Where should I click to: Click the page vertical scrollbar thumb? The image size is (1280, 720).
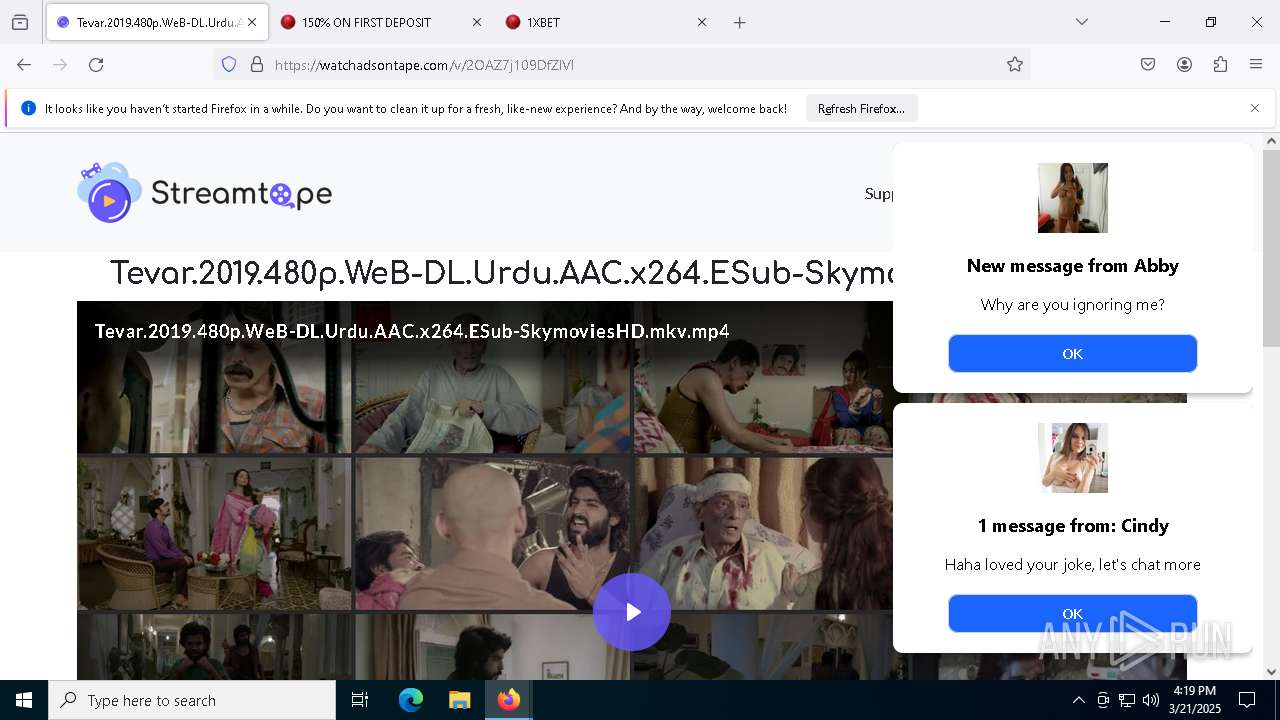(1271, 248)
